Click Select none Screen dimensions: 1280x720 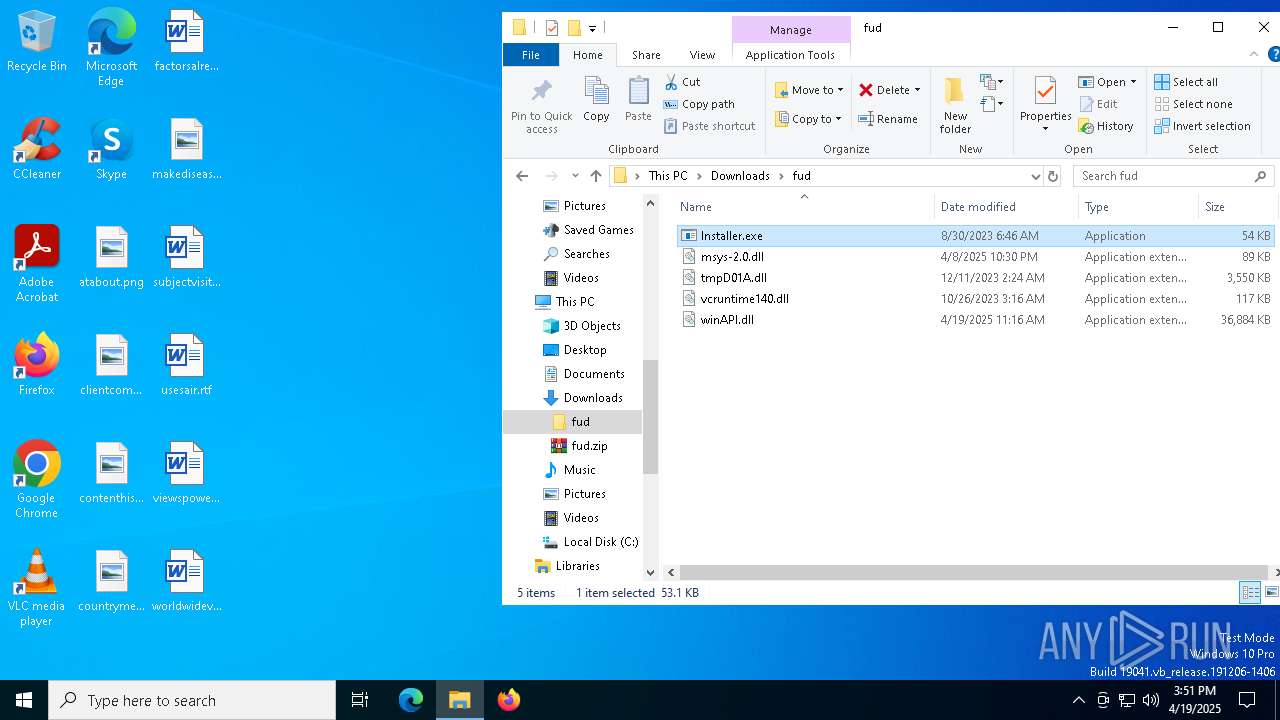click(x=1193, y=104)
